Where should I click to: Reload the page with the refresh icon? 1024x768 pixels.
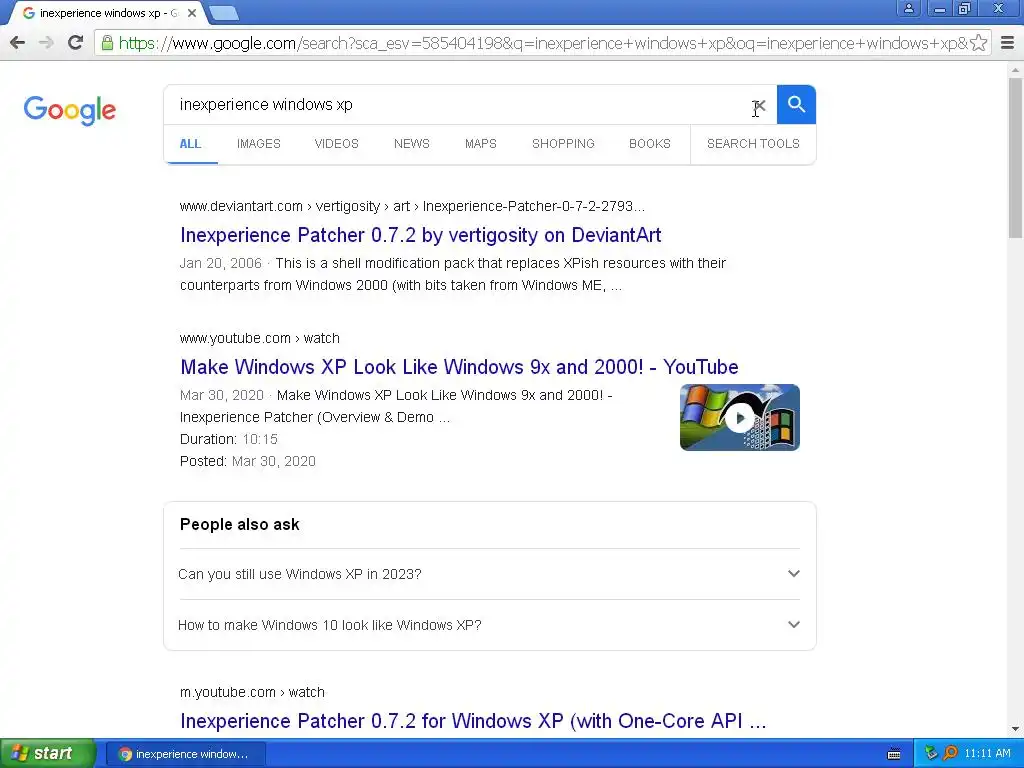76,43
